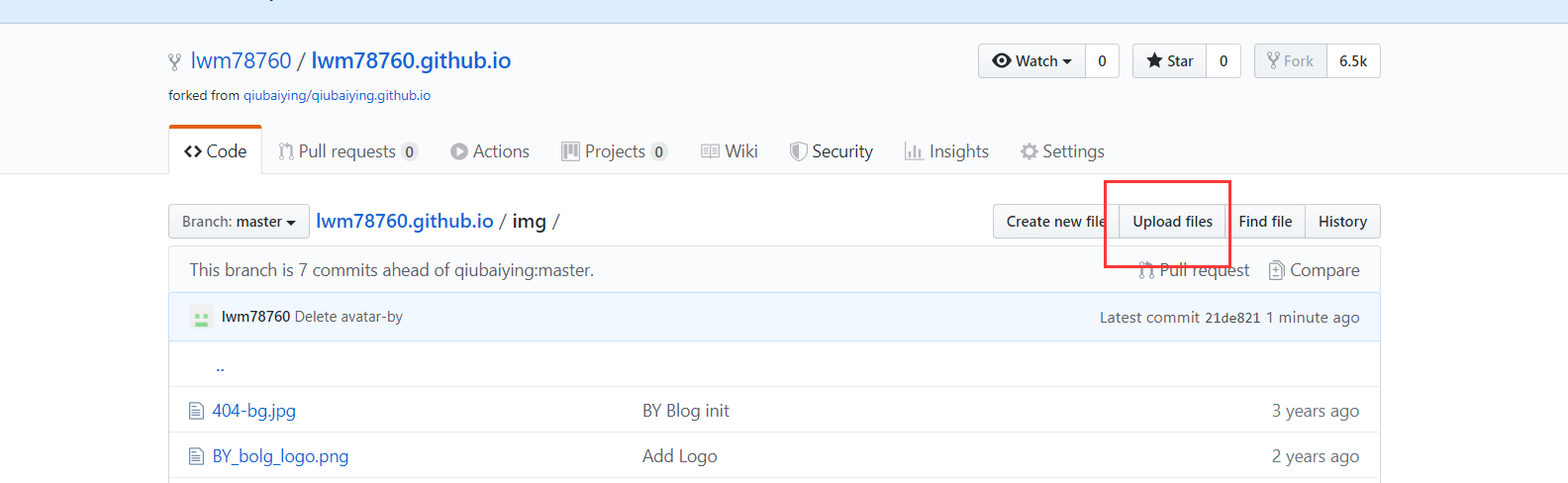Expand the Branch: master dropdown
The width and height of the screenshot is (1568, 483).
coord(239,222)
